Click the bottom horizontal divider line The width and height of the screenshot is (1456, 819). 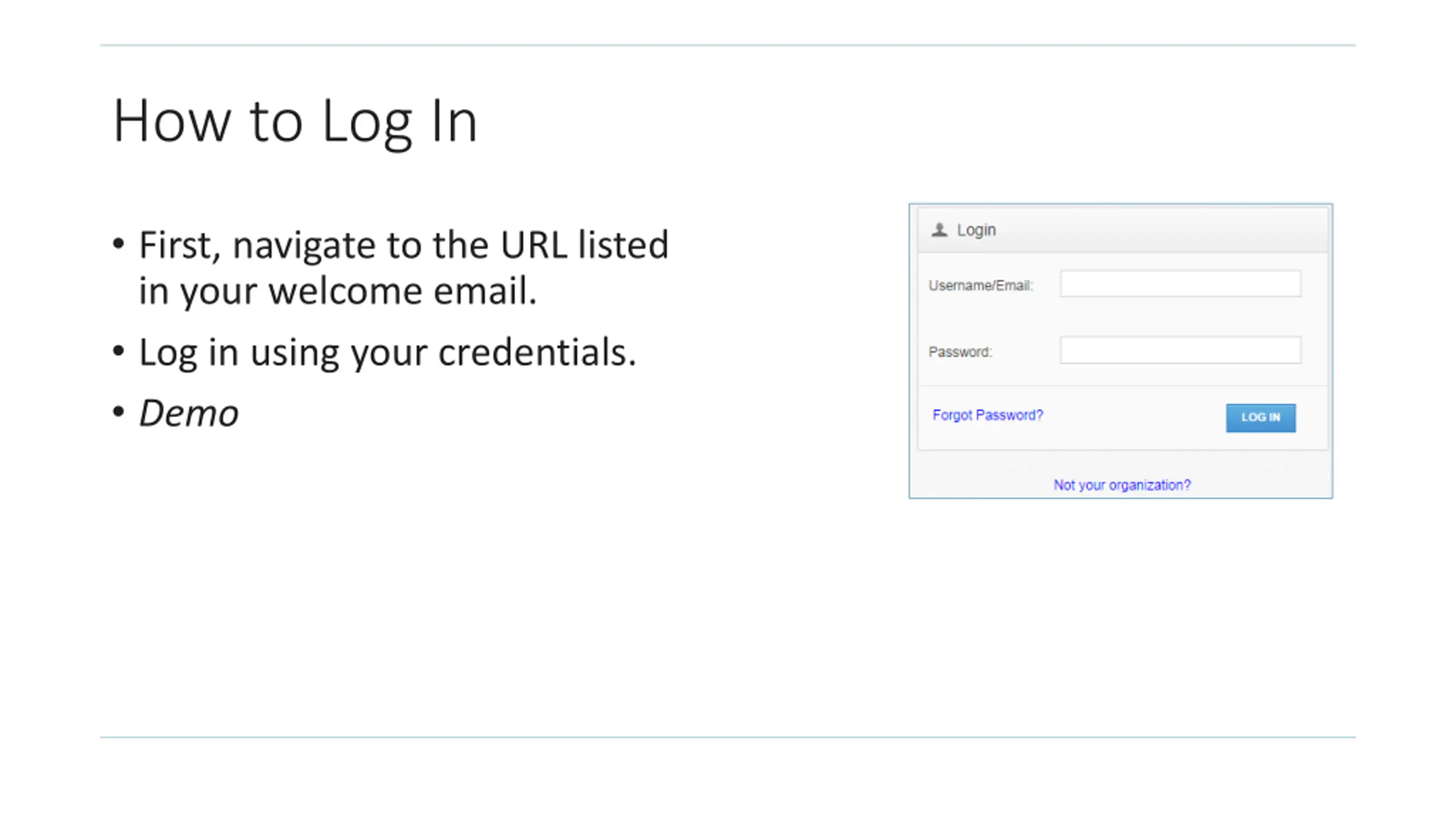pyautogui.click(x=728, y=738)
